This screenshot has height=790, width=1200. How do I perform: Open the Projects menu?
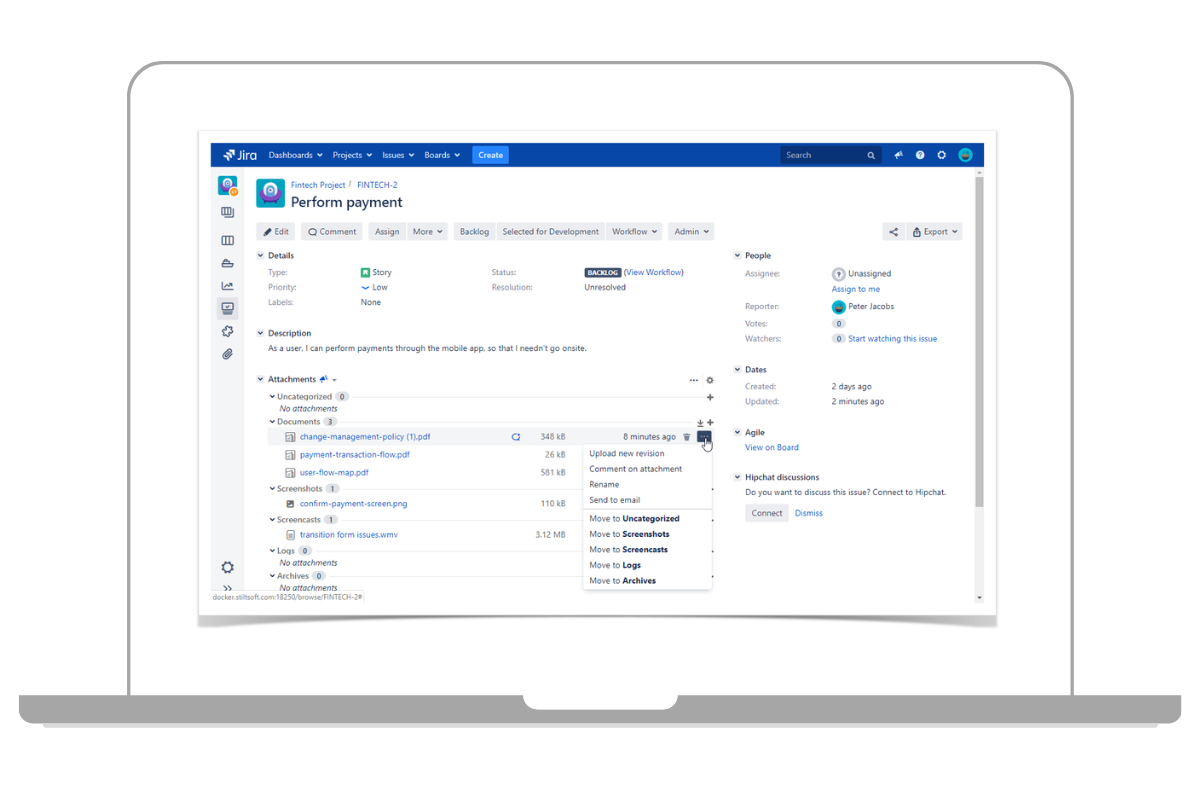(x=352, y=155)
